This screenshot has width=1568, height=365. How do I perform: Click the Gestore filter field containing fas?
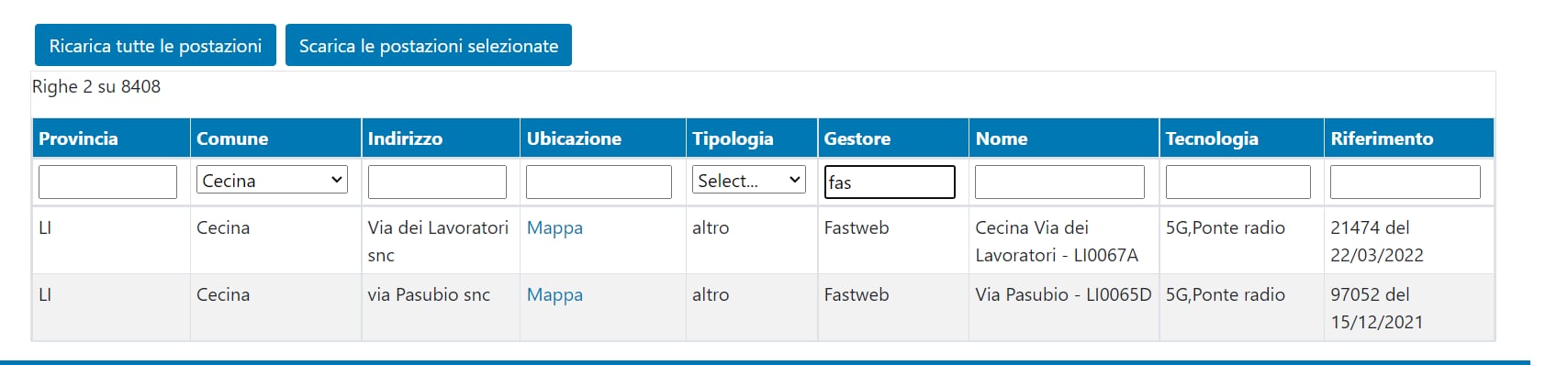(x=890, y=182)
